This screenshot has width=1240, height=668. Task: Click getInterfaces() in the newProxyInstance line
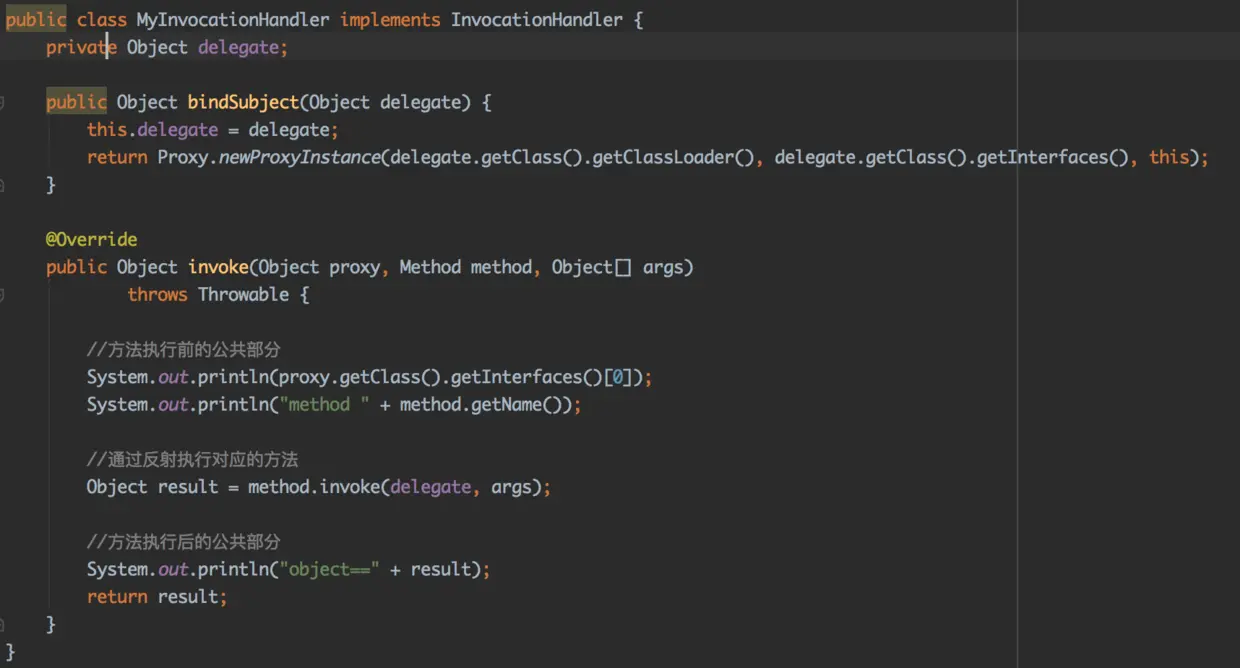tap(1053, 157)
